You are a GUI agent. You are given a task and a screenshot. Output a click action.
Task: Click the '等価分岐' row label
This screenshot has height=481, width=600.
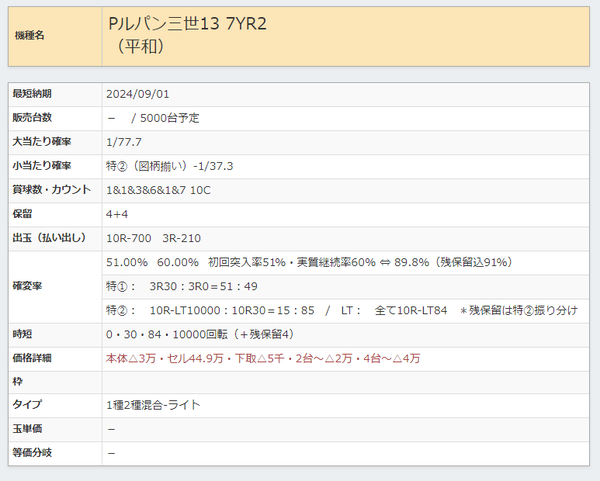(32, 453)
